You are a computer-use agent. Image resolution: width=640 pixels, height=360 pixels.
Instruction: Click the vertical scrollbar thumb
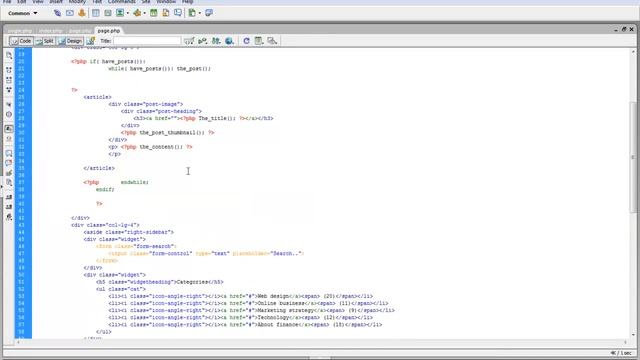pyautogui.click(x=633, y=157)
